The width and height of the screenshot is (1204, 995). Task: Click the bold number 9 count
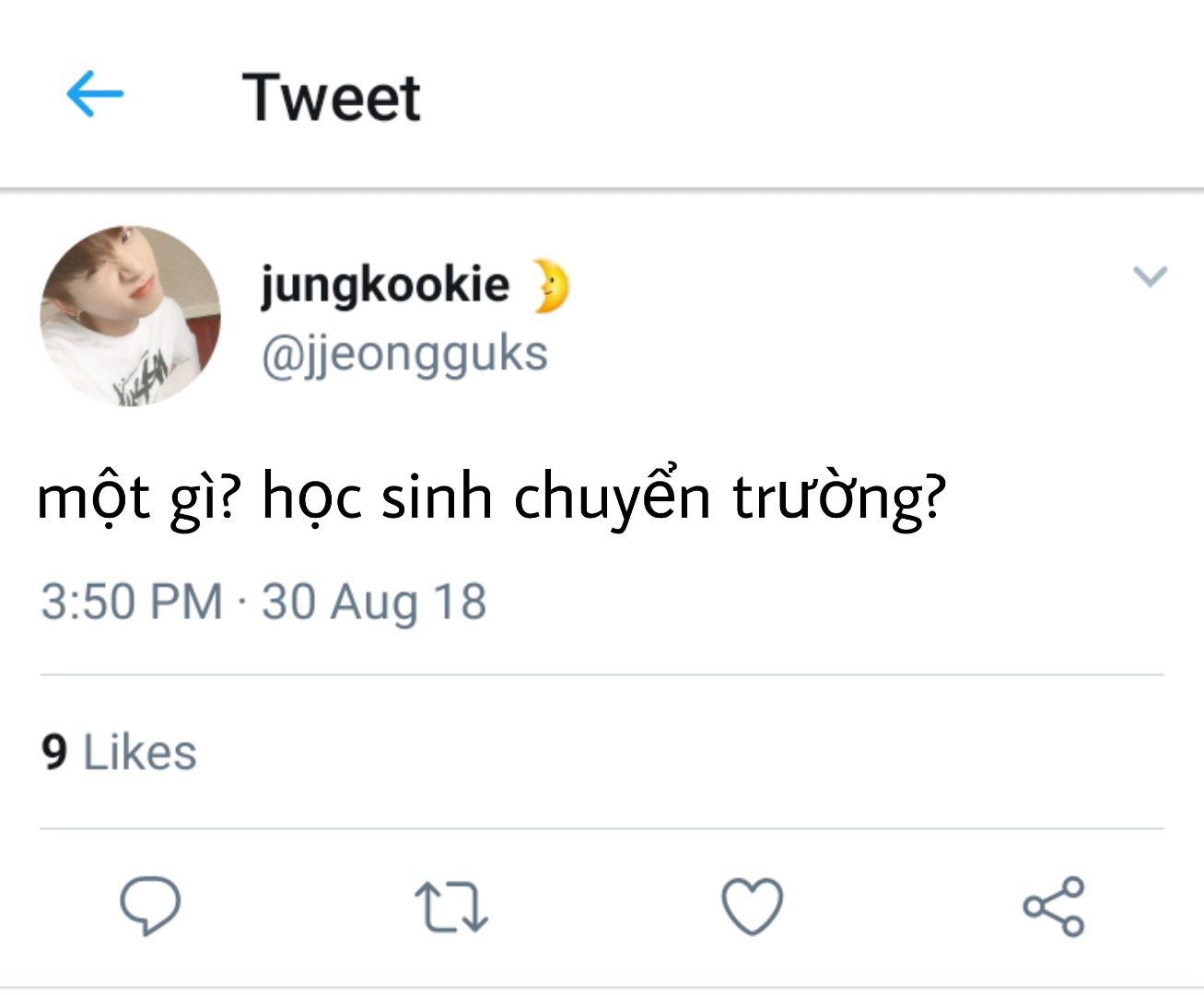click(x=54, y=752)
